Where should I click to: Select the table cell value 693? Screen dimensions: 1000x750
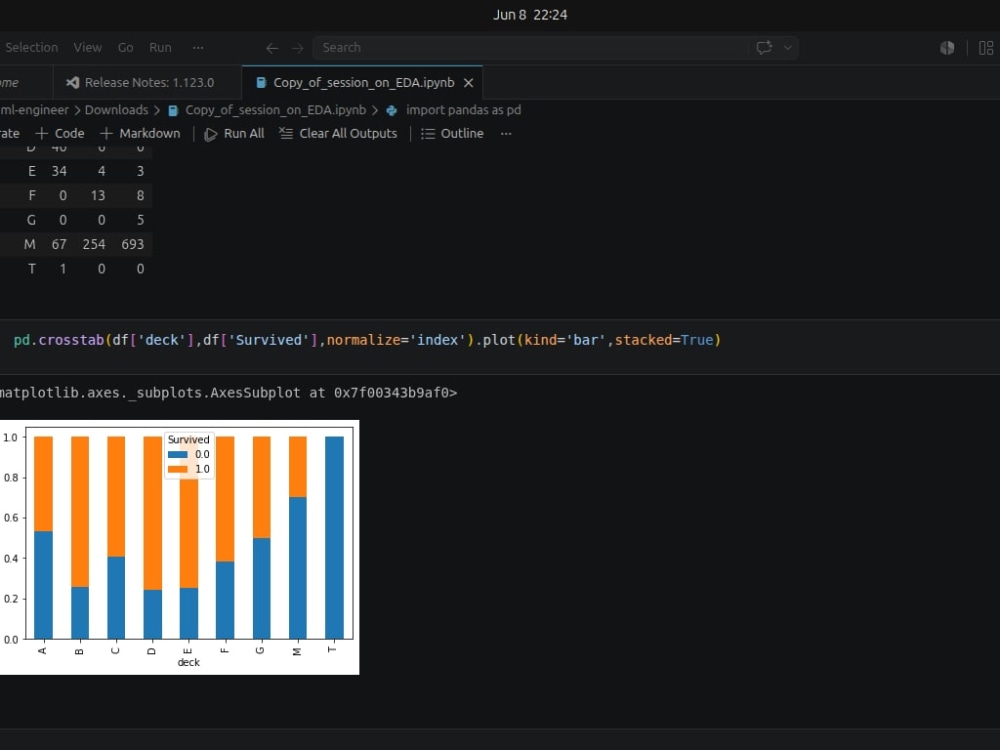pyautogui.click(x=133, y=244)
